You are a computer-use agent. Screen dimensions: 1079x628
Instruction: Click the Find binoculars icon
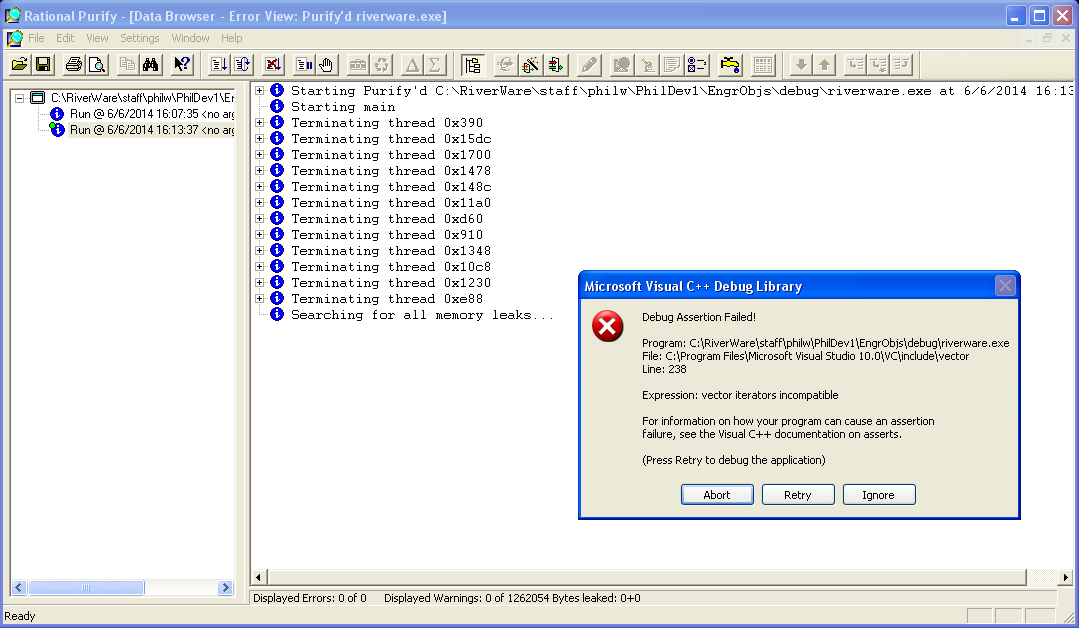[x=151, y=65]
